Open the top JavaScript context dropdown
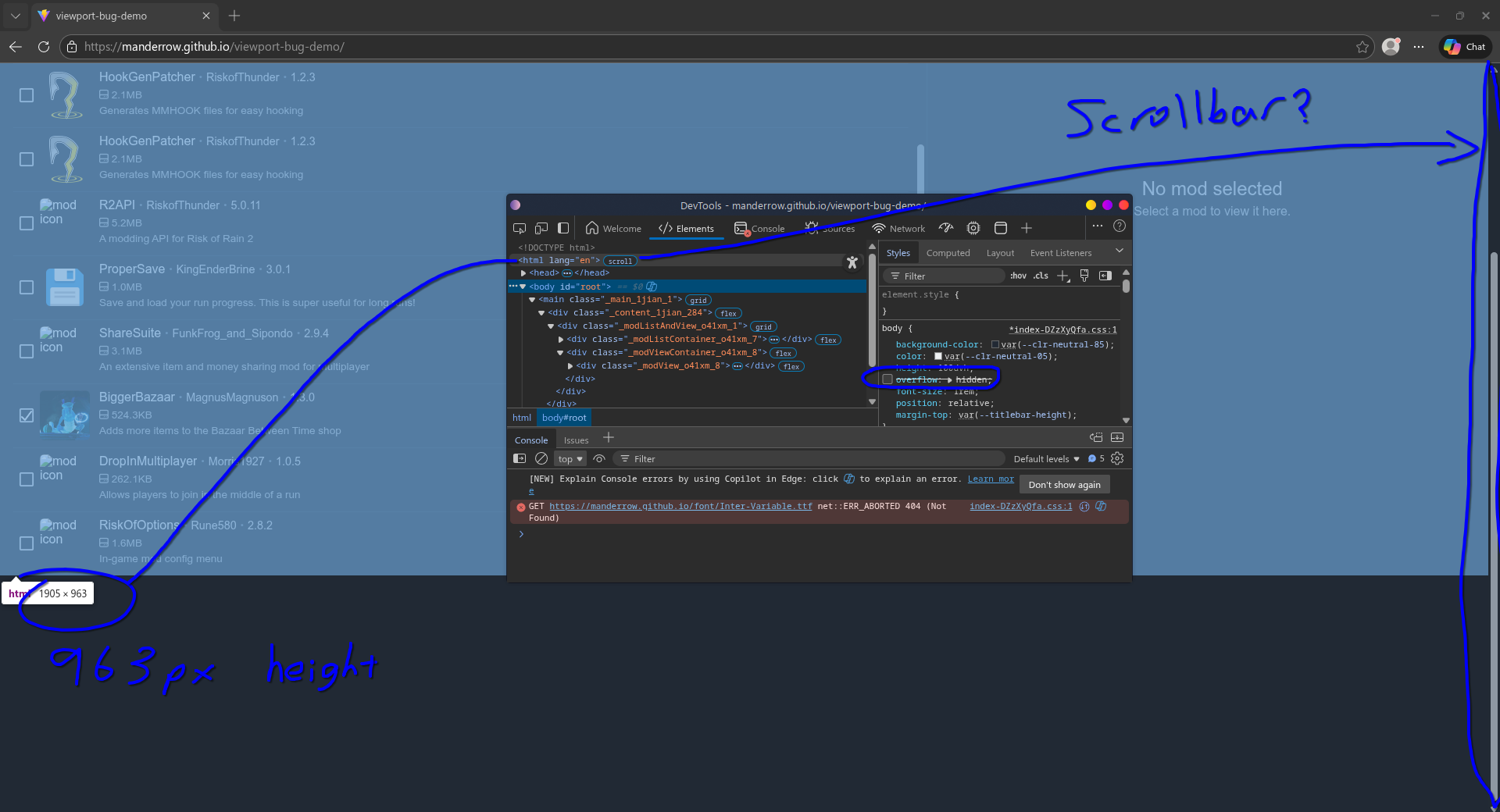The width and height of the screenshot is (1500, 812). pos(570,459)
